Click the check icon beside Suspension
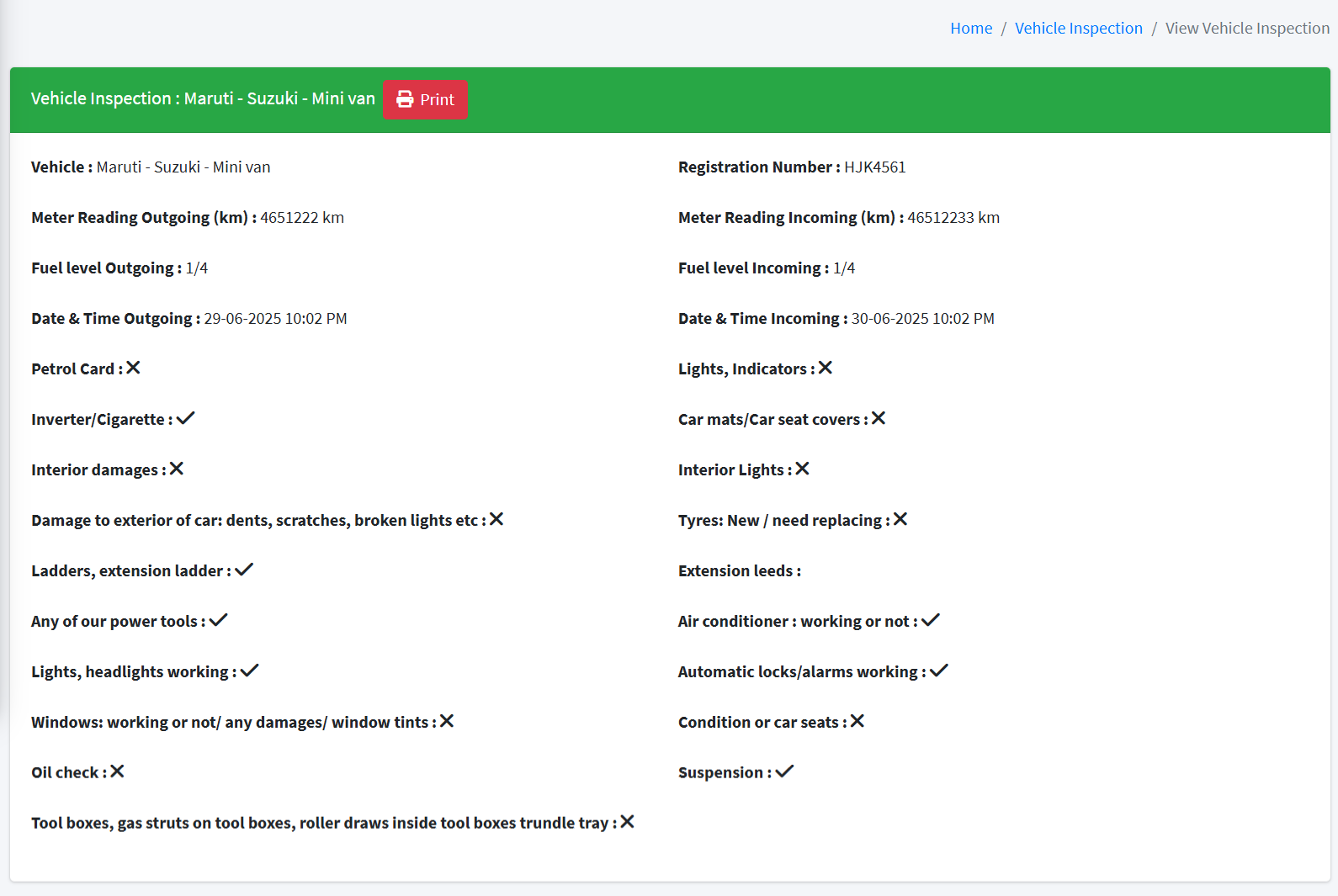The image size is (1338, 896). tap(785, 771)
